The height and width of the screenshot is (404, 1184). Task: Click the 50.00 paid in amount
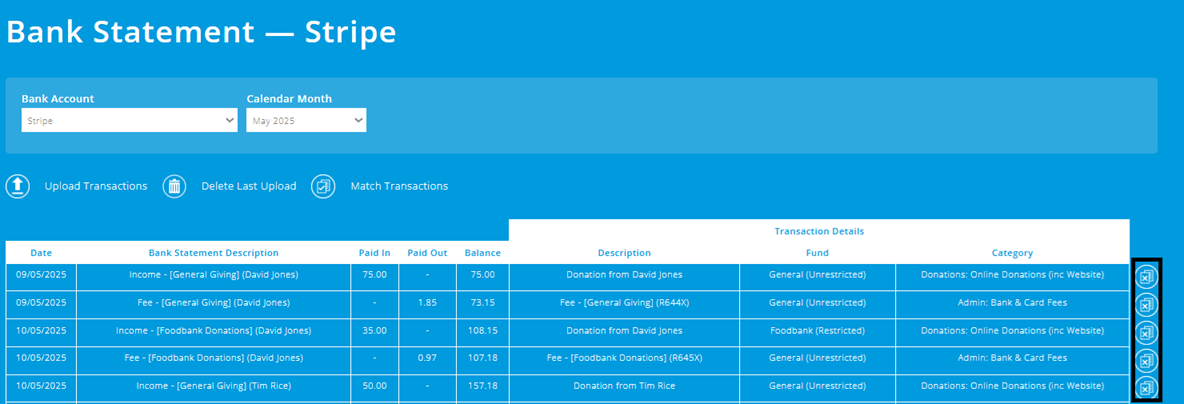375,386
